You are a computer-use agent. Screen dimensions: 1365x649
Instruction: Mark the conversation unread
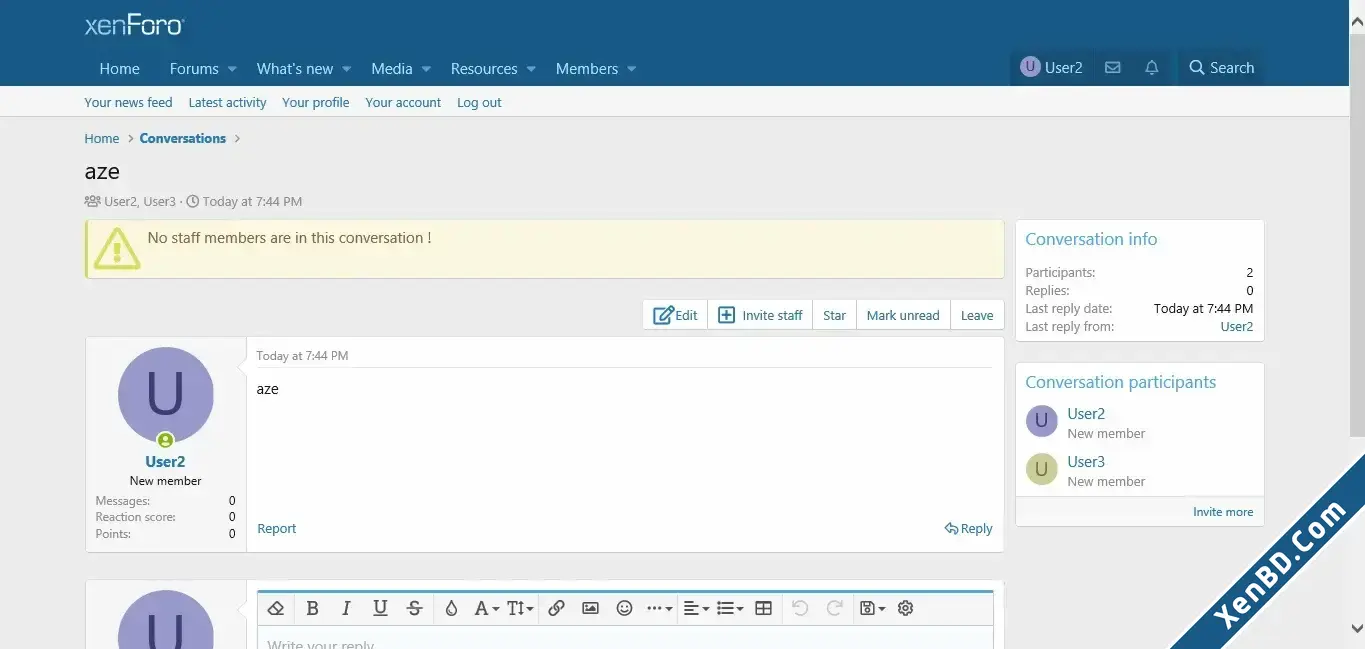pyautogui.click(x=903, y=315)
